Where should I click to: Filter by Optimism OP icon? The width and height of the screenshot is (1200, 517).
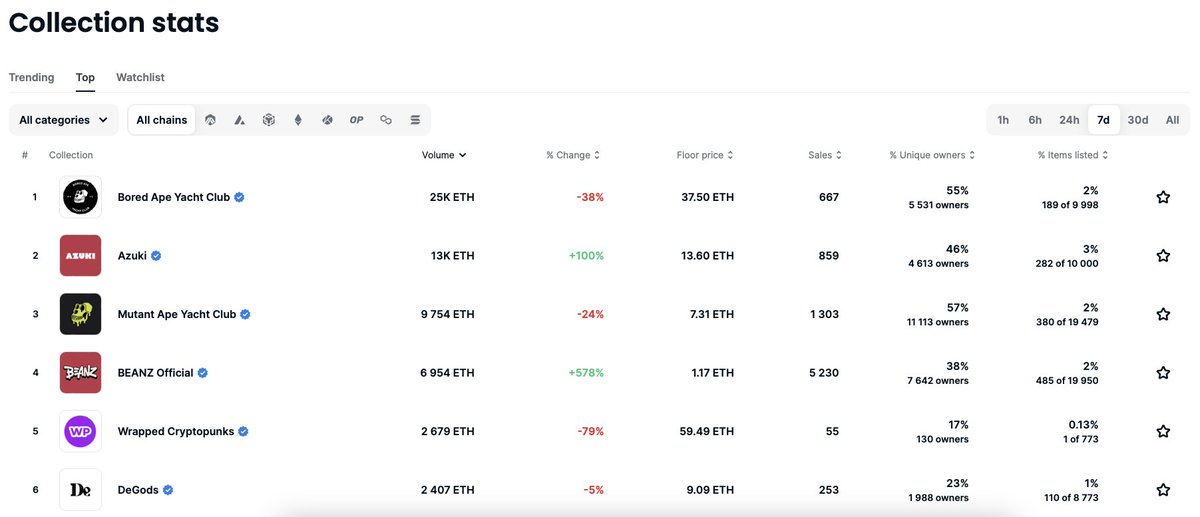356,120
